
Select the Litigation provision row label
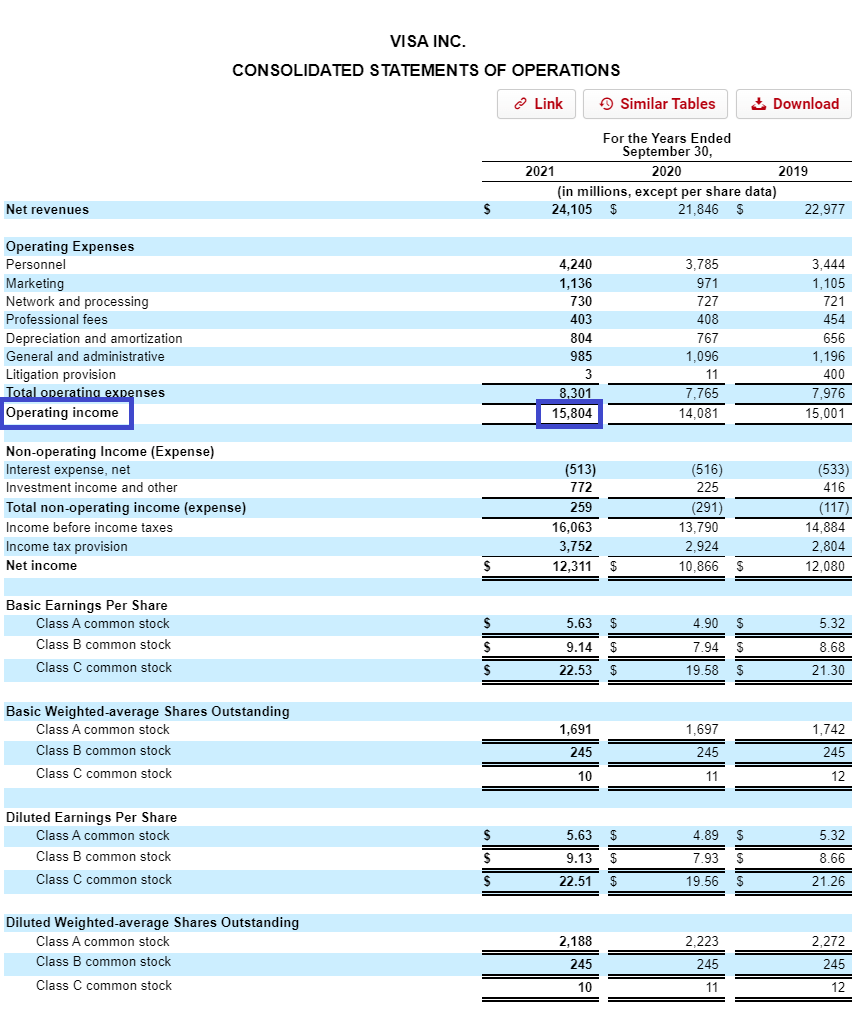(61, 375)
